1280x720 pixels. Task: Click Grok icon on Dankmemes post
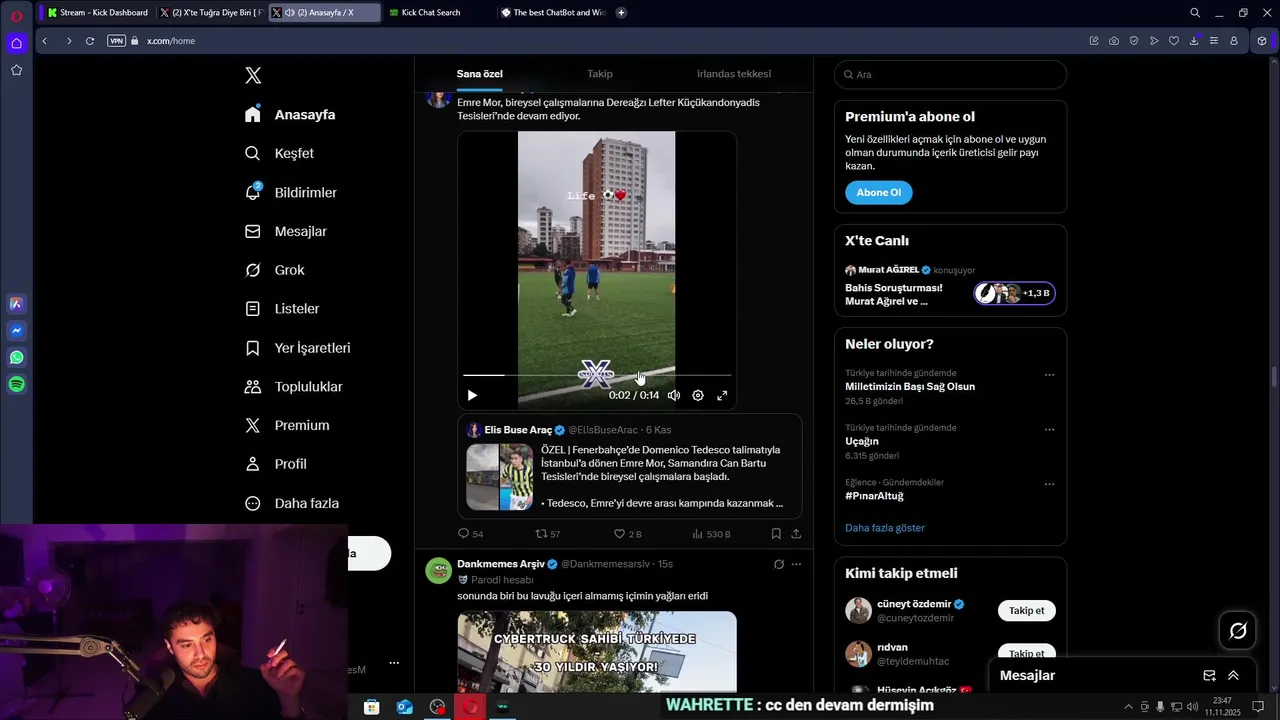click(x=779, y=564)
